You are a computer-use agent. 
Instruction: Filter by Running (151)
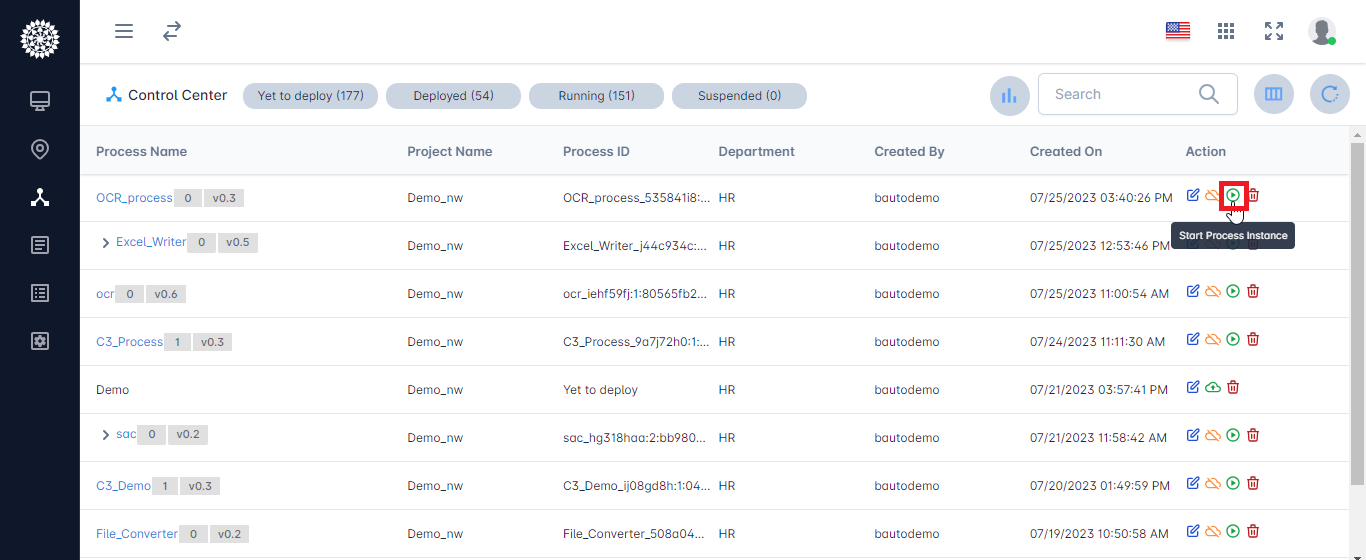pos(596,96)
